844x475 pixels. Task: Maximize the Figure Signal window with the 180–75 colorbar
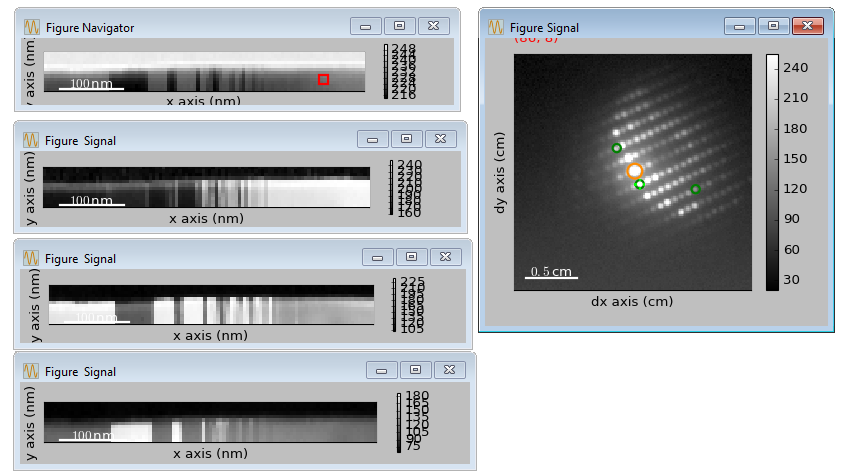pyautogui.click(x=416, y=370)
